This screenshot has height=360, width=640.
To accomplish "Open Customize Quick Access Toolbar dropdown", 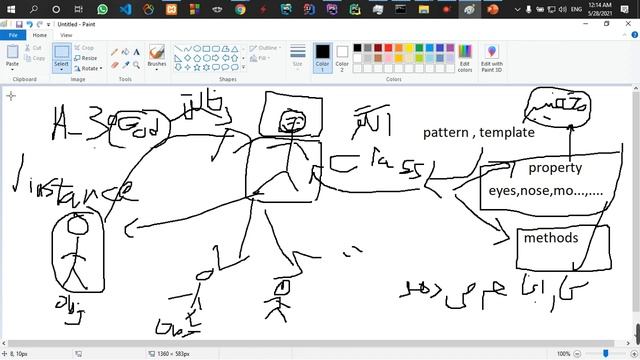I will point(49,25).
